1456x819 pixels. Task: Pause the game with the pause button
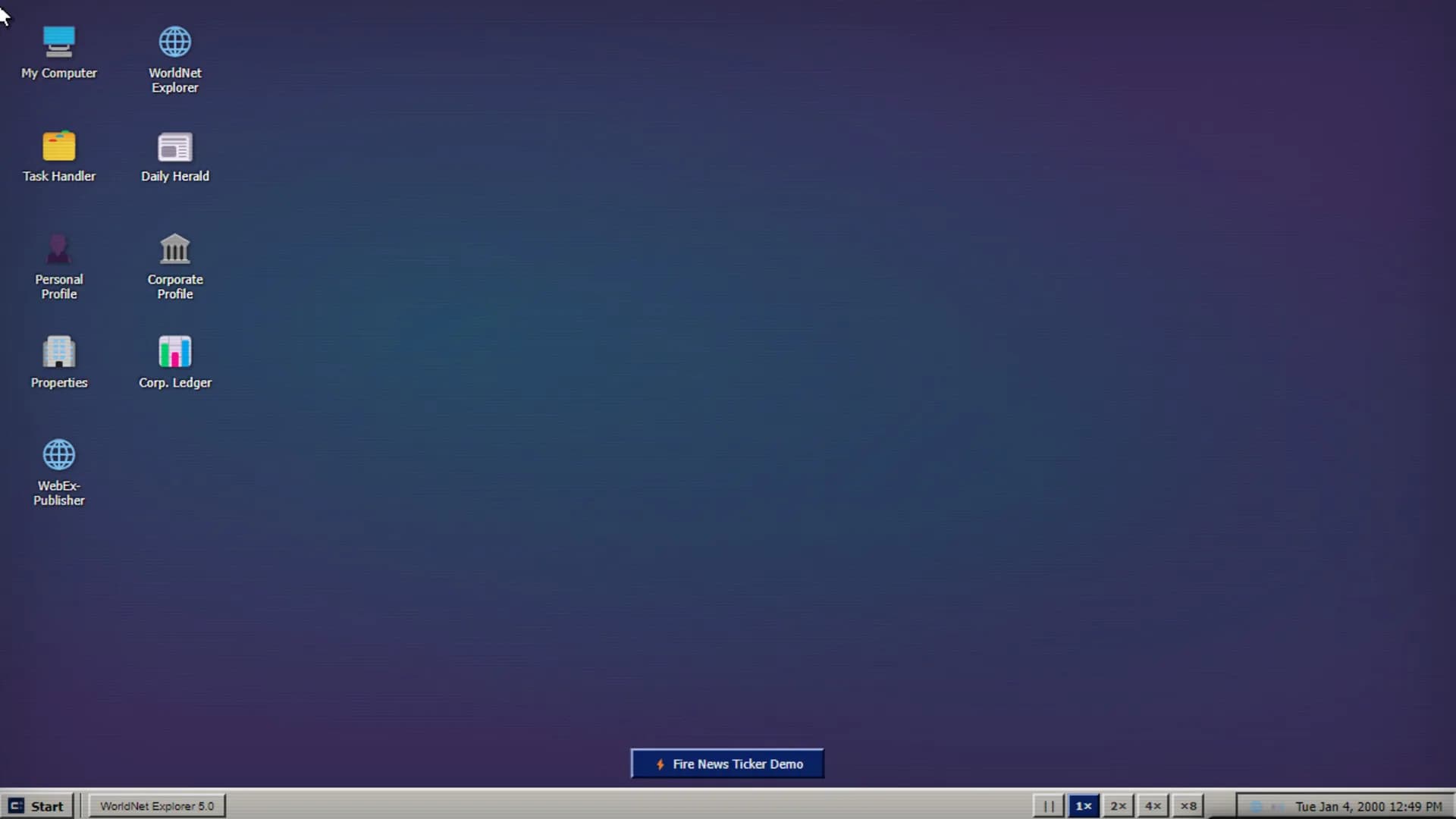pyautogui.click(x=1049, y=806)
